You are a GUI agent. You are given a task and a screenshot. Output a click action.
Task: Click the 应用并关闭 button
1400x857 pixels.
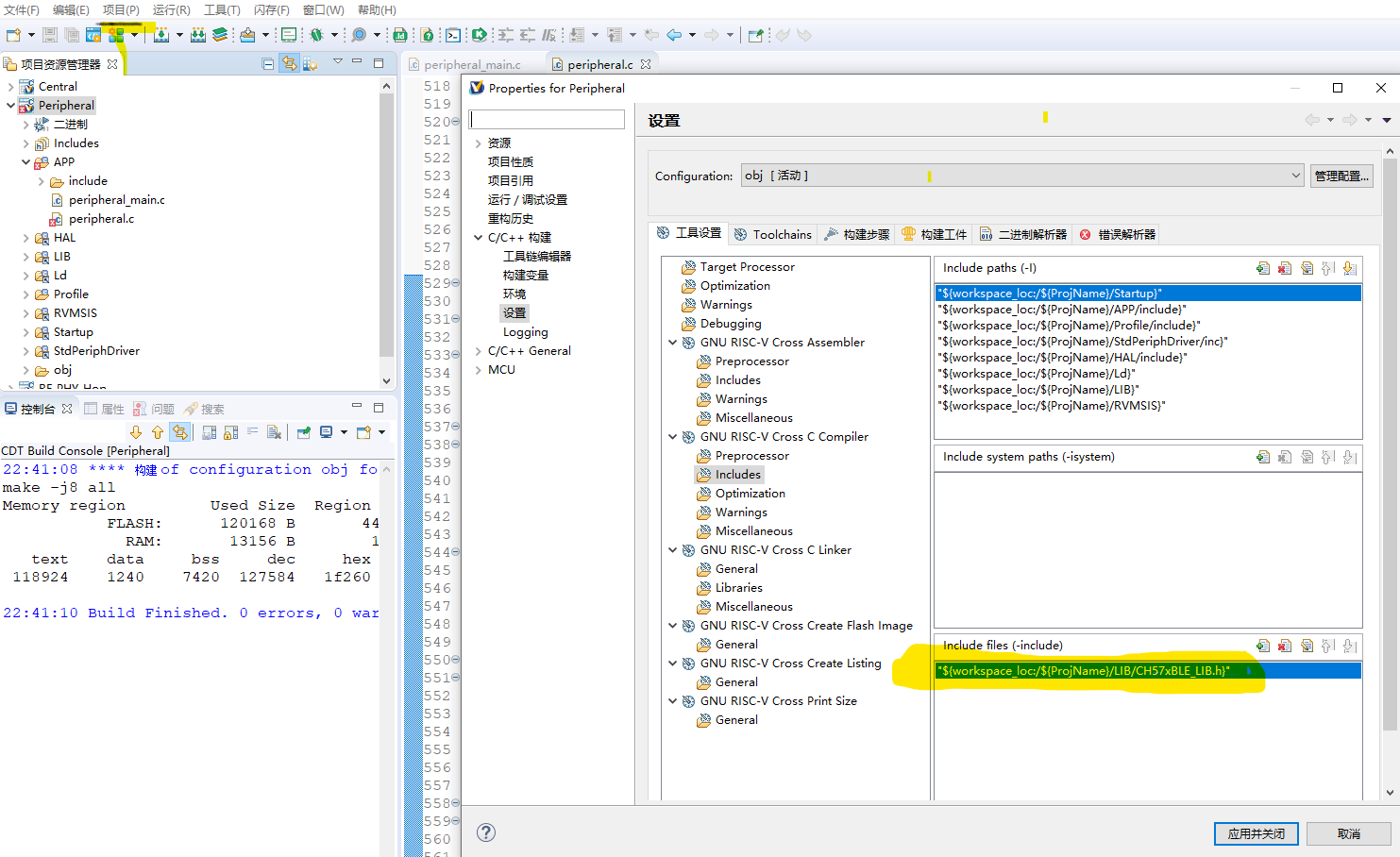click(1257, 833)
